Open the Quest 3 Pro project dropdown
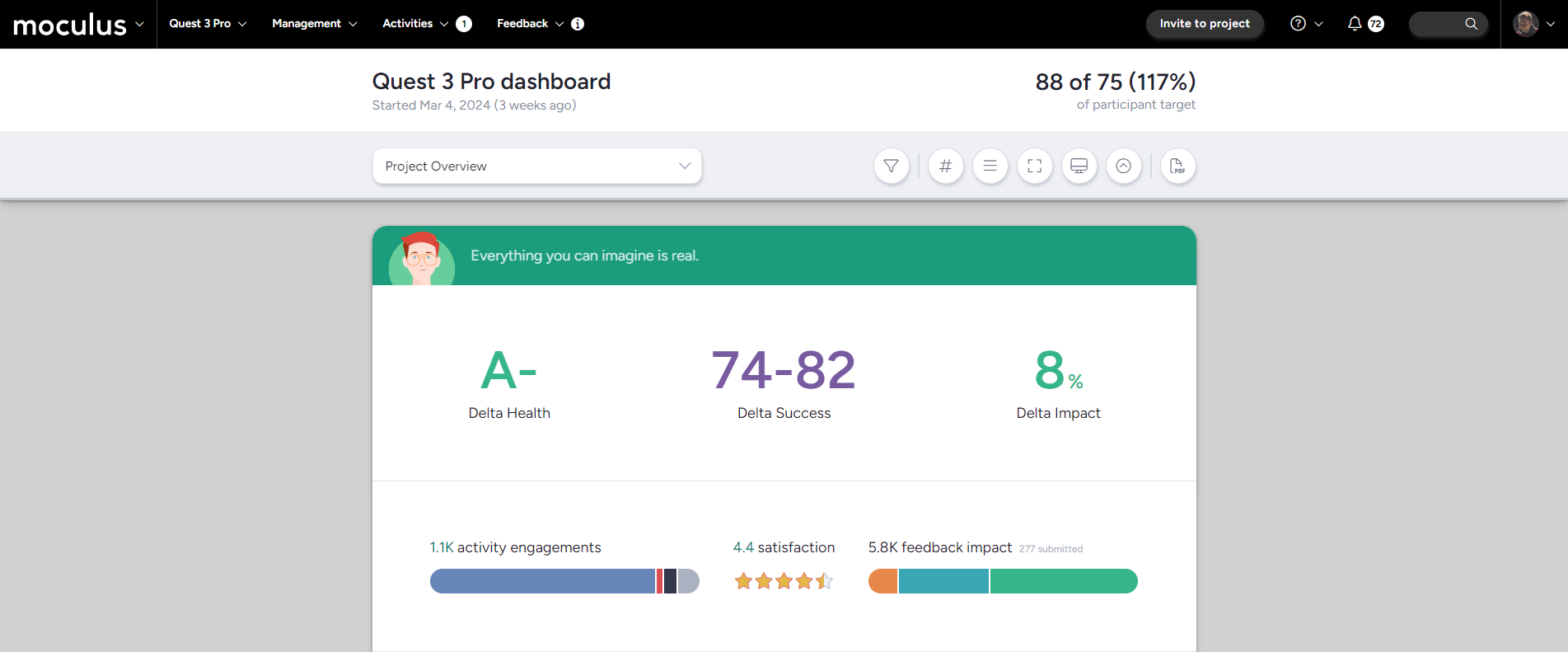Image resolution: width=1568 pixels, height=652 pixels. pyautogui.click(x=208, y=24)
